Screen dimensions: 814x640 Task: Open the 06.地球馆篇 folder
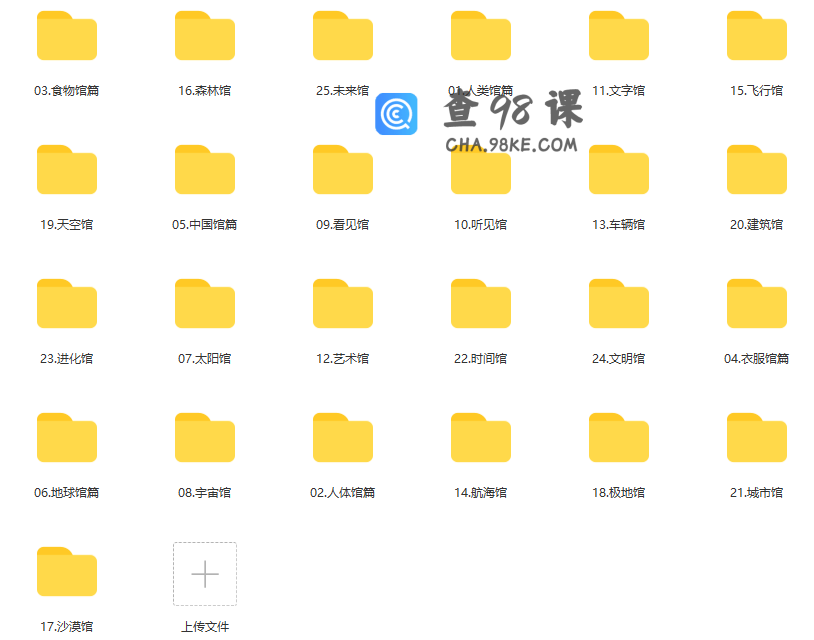point(66,437)
